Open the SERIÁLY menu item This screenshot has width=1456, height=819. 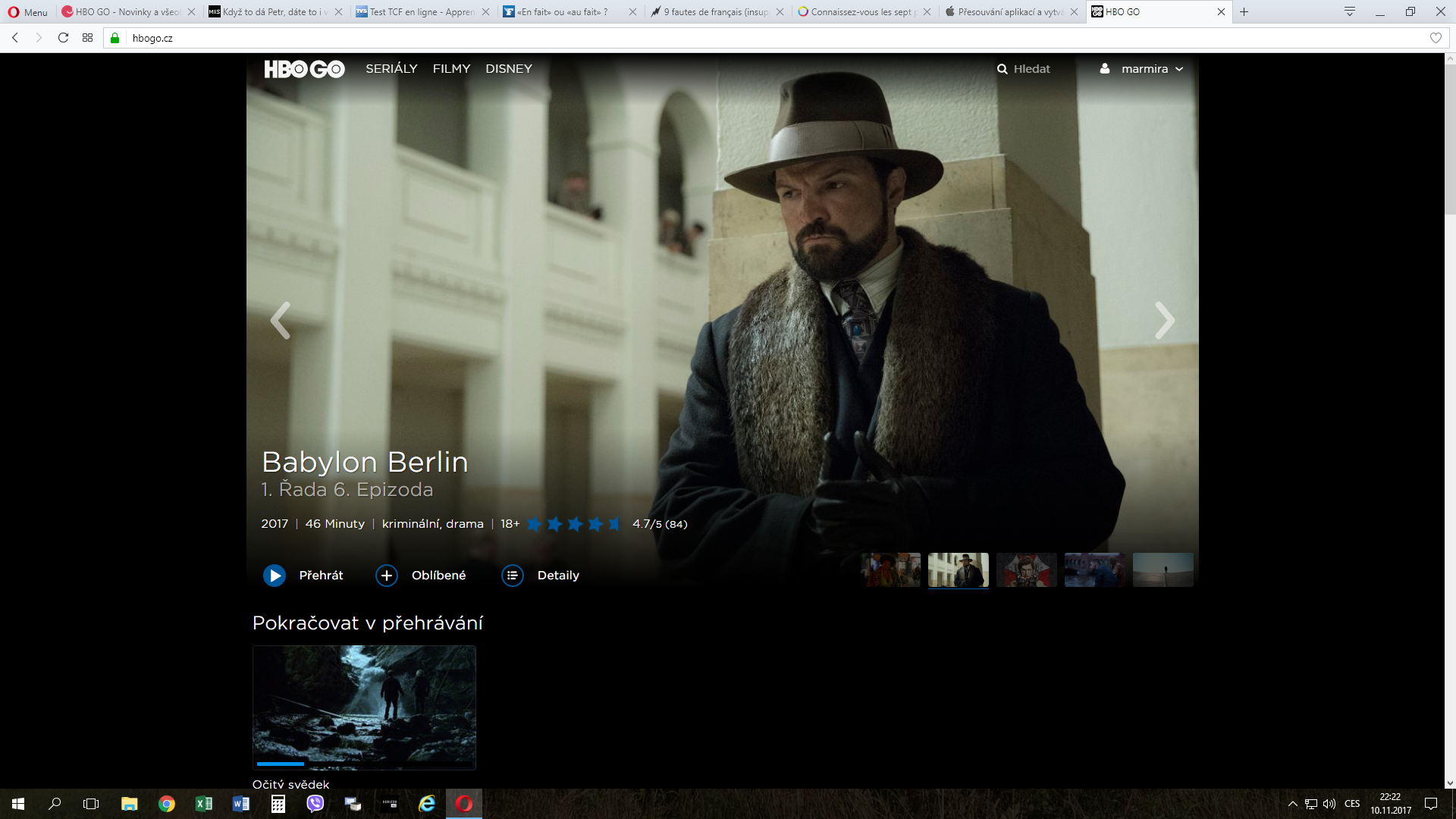(x=391, y=69)
